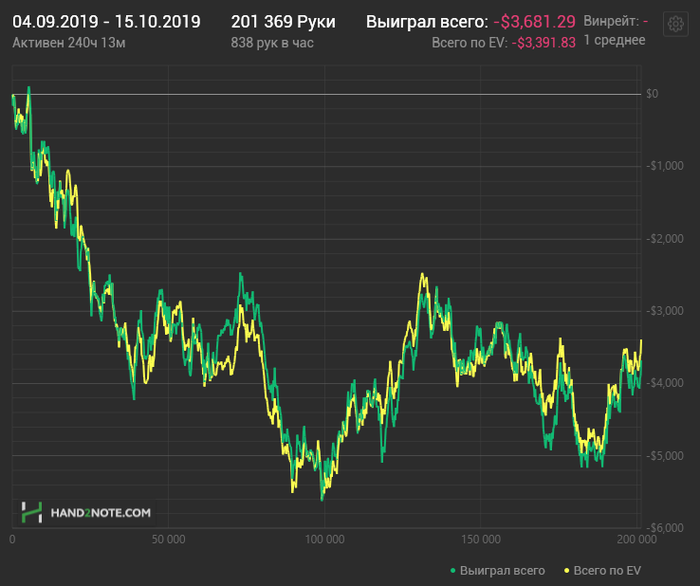Click the 100 000 horizontal axis label
Screen dimensions: 700x586
[x=325, y=540]
